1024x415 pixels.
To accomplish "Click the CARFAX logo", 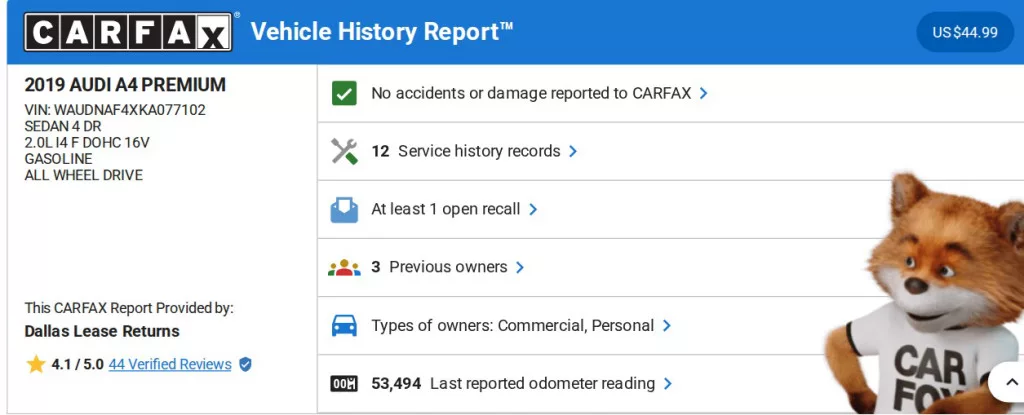I will pyautogui.click(x=128, y=32).
